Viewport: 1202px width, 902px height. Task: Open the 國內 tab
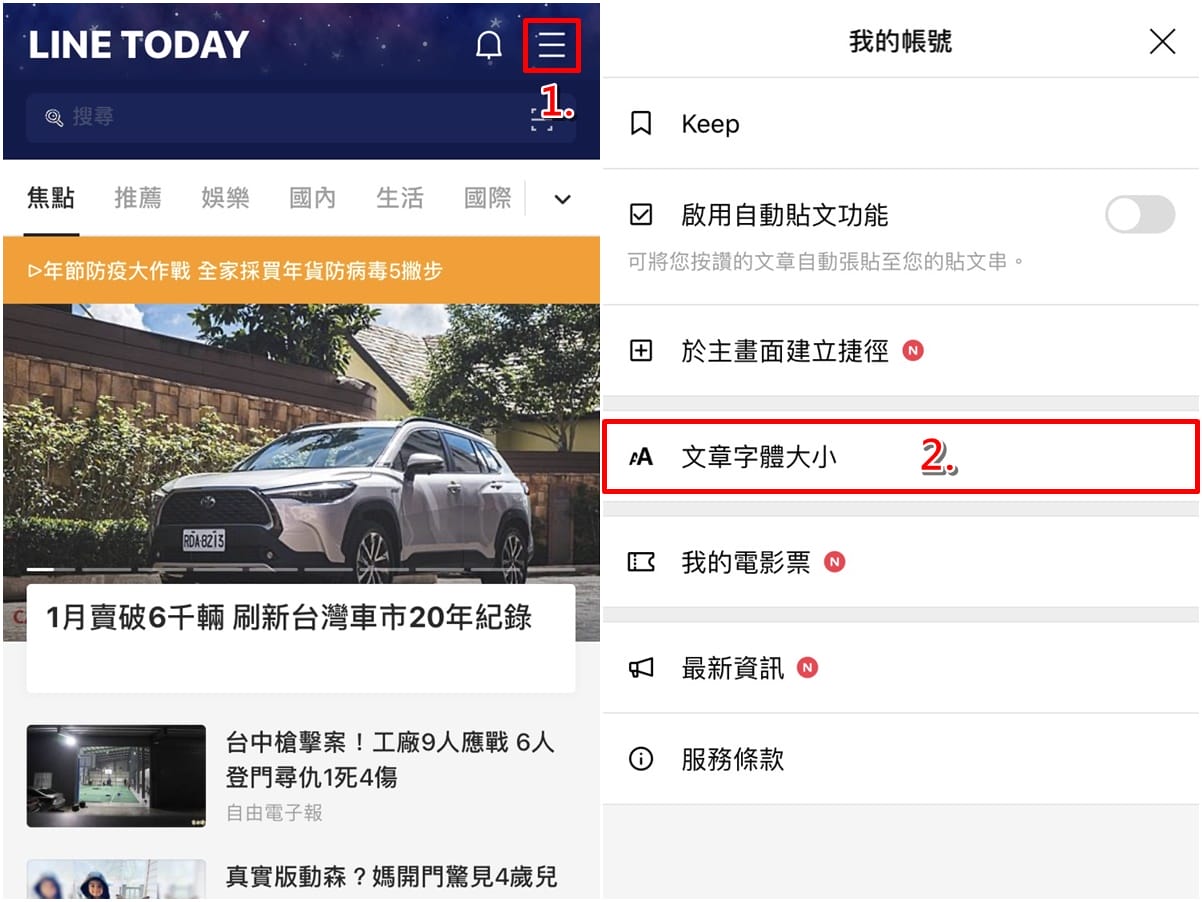(313, 198)
